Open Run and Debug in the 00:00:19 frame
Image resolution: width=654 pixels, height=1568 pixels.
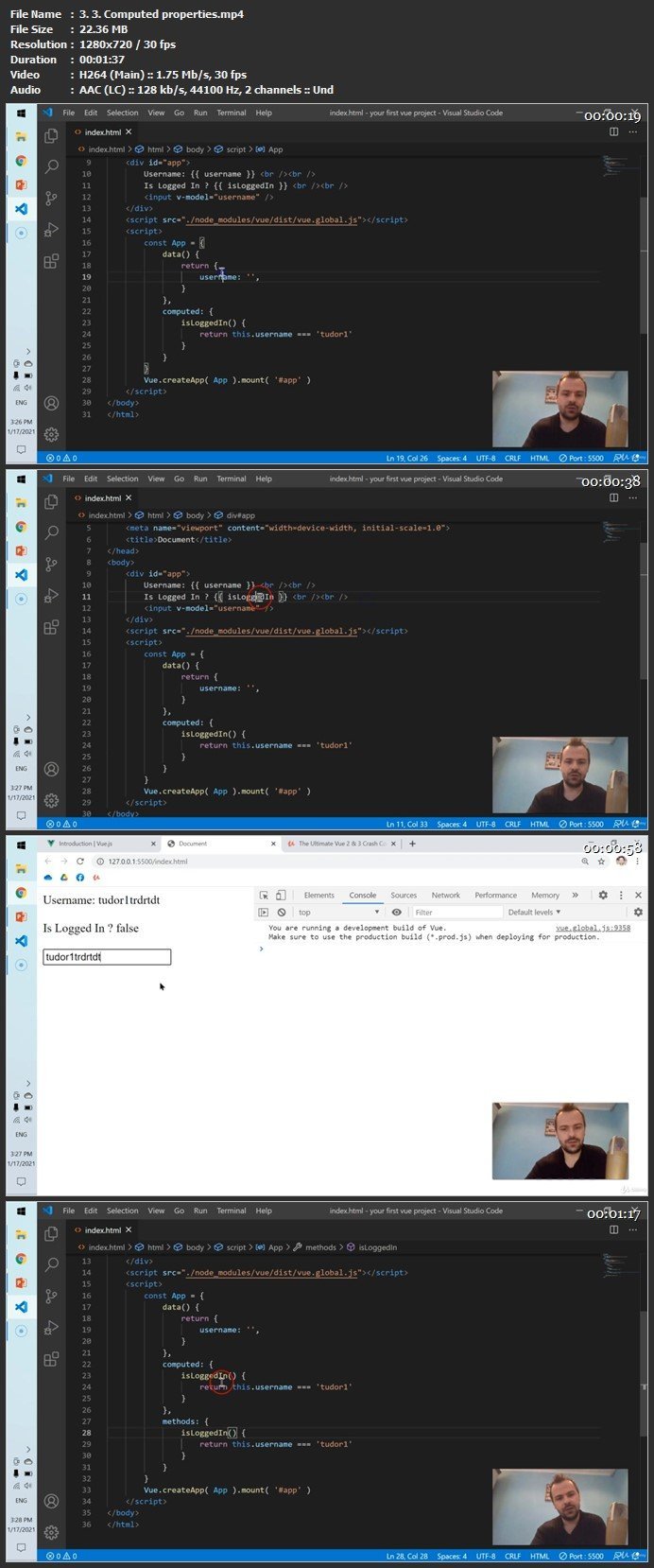(x=52, y=229)
